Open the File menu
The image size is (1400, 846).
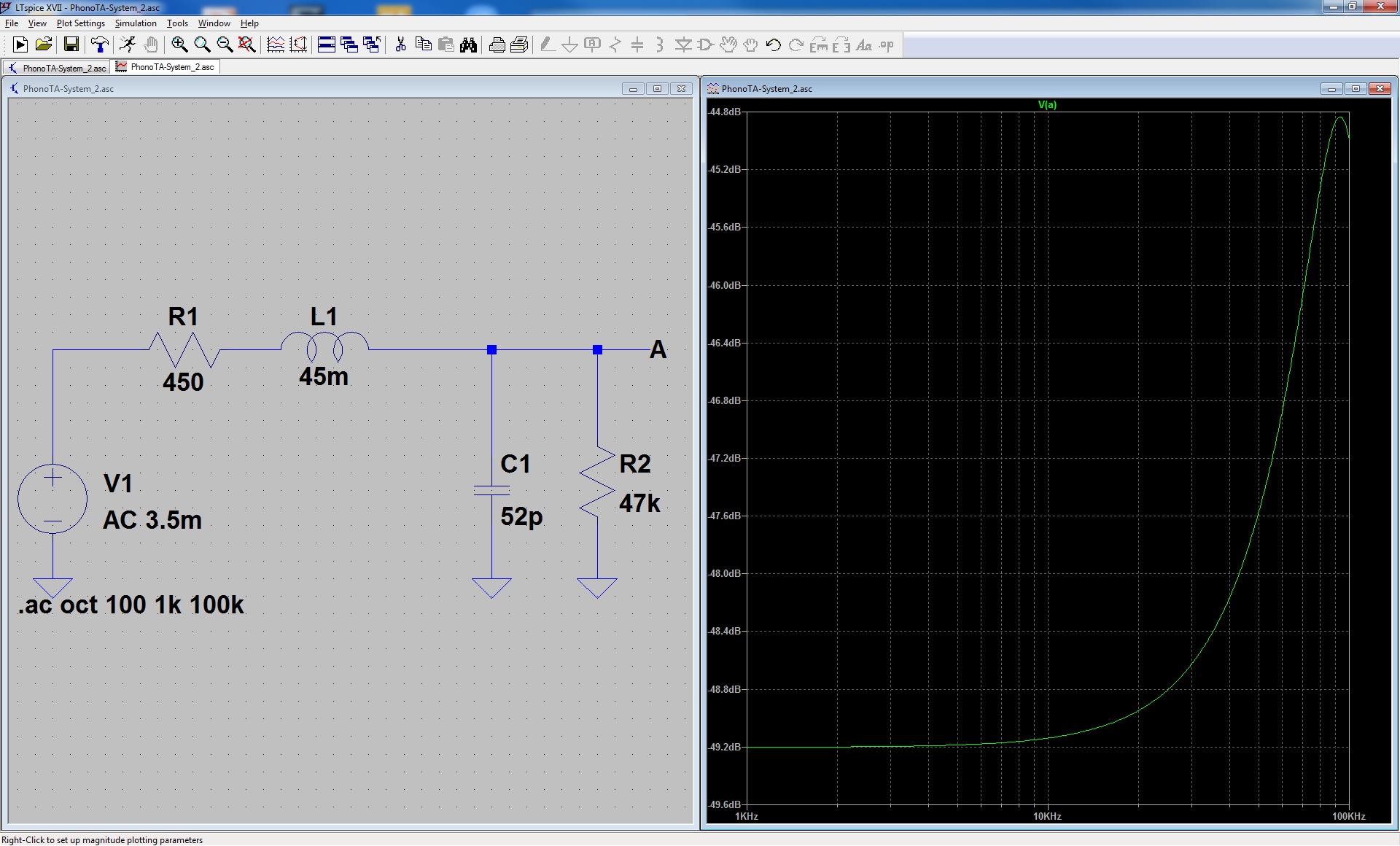(x=12, y=23)
